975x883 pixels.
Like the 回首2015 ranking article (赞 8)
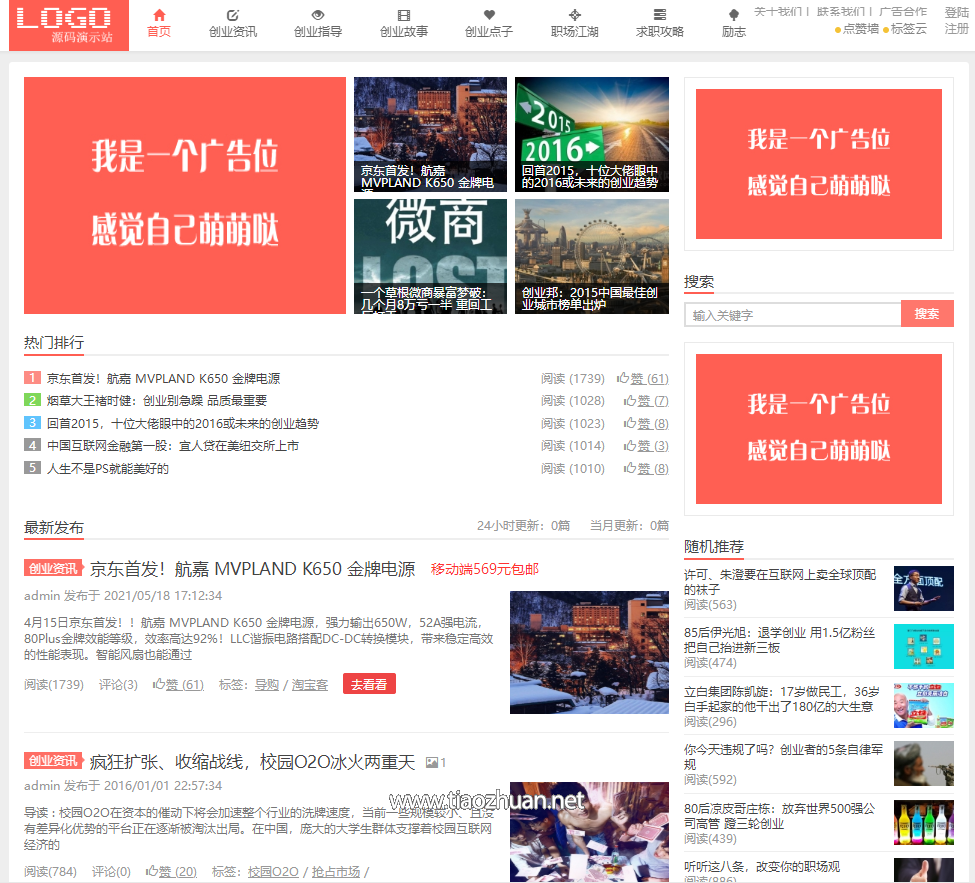(x=647, y=423)
